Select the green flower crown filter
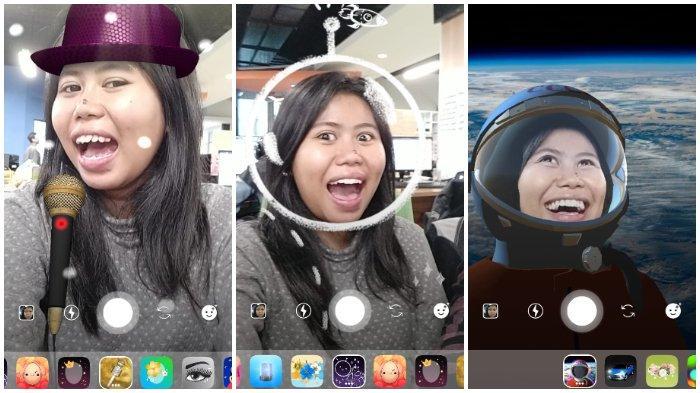 click(x=662, y=371)
